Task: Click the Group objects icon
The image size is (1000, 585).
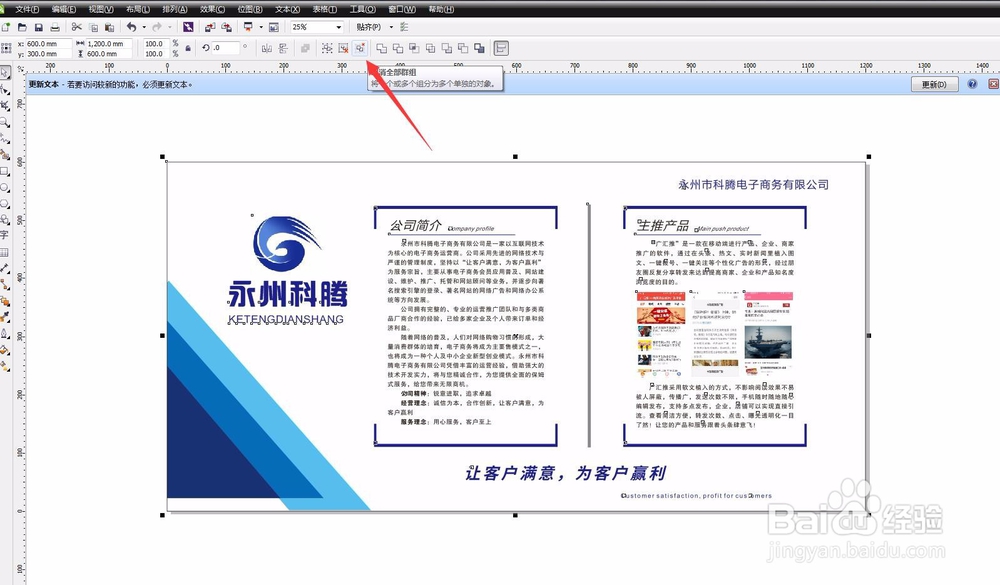Action: 327,48
